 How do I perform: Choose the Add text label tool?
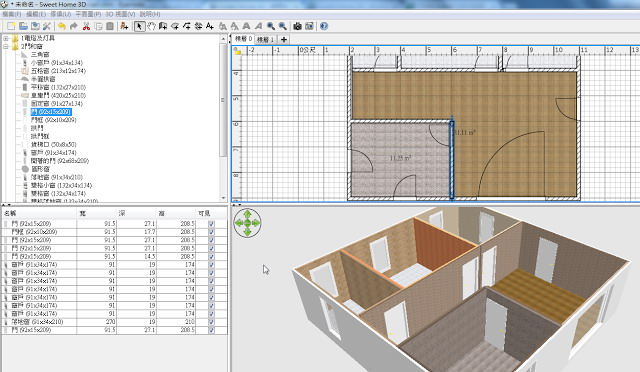(x=210, y=26)
